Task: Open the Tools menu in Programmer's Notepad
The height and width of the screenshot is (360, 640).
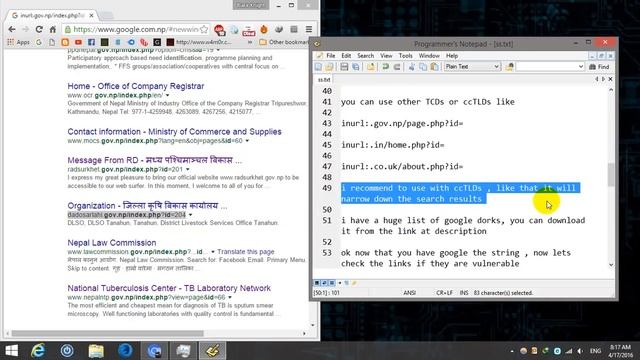Action: (405, 56)
